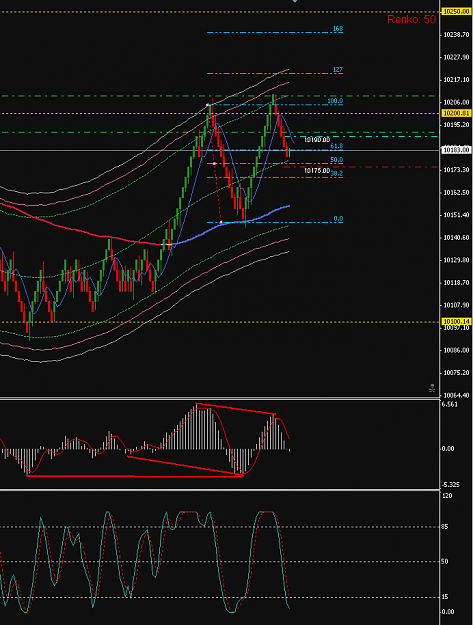Click the current price tag 10183.00
This screenshot has width=473, height=625.
click(x=457, y=150)
